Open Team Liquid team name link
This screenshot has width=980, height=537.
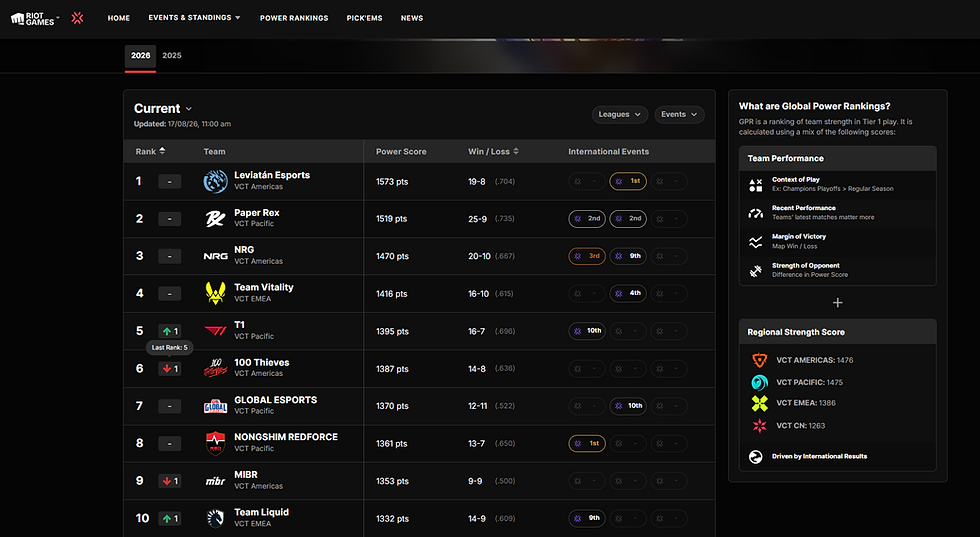(x=261, y=512)
